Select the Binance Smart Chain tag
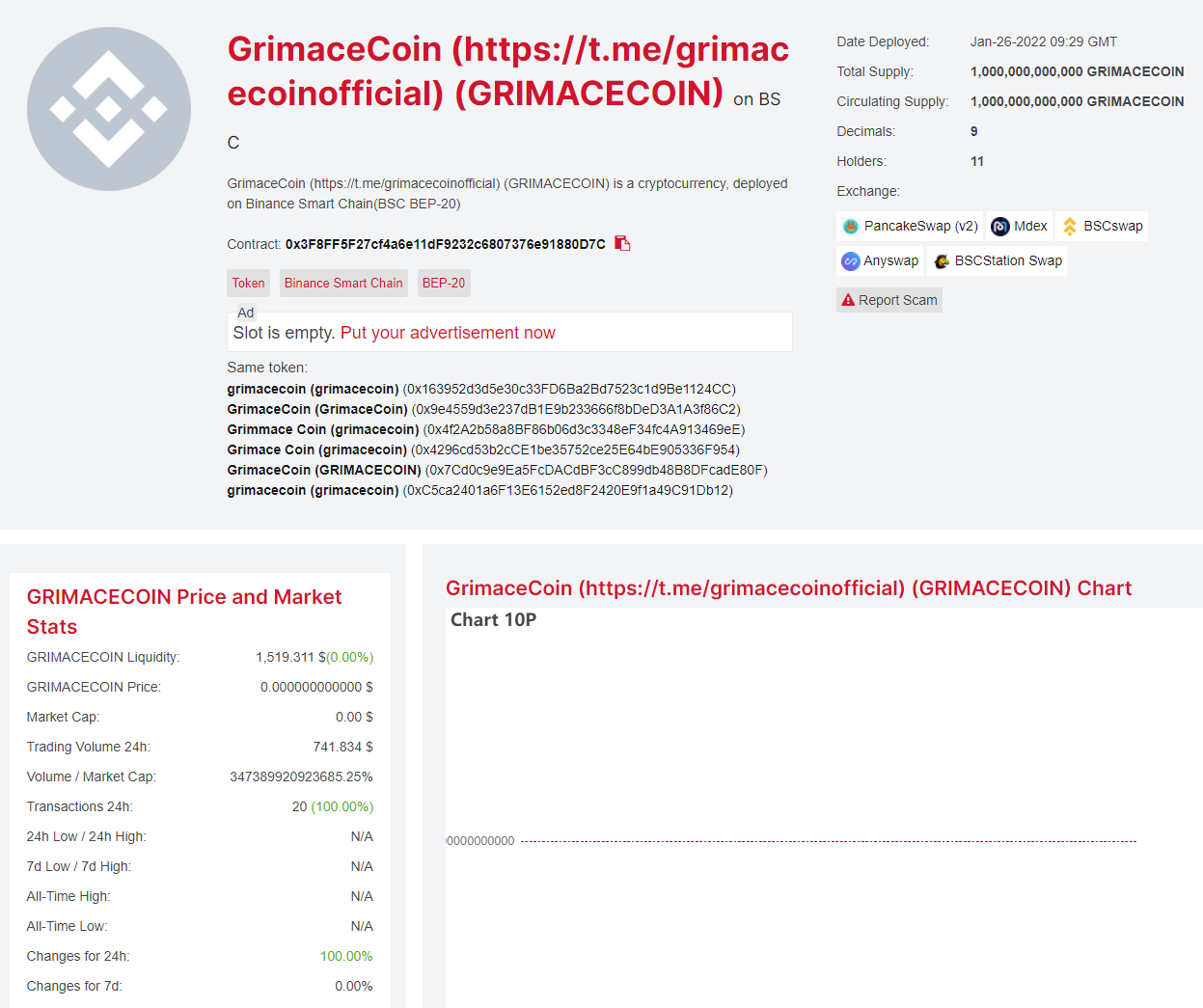The height and width of the screenshot is (1008, 1203). (x=343, y=283)
